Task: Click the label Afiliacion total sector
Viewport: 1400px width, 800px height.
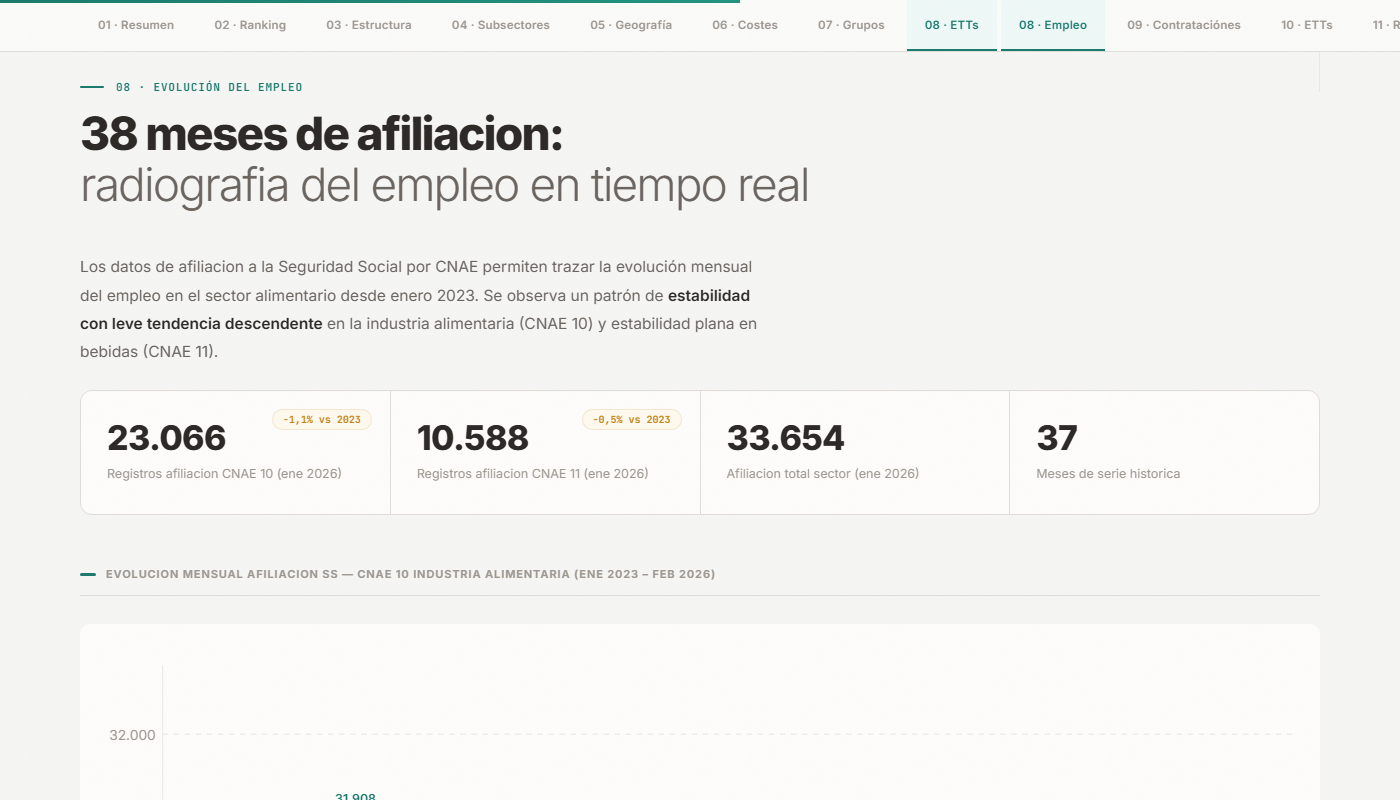Action: (x=823, y=474)
